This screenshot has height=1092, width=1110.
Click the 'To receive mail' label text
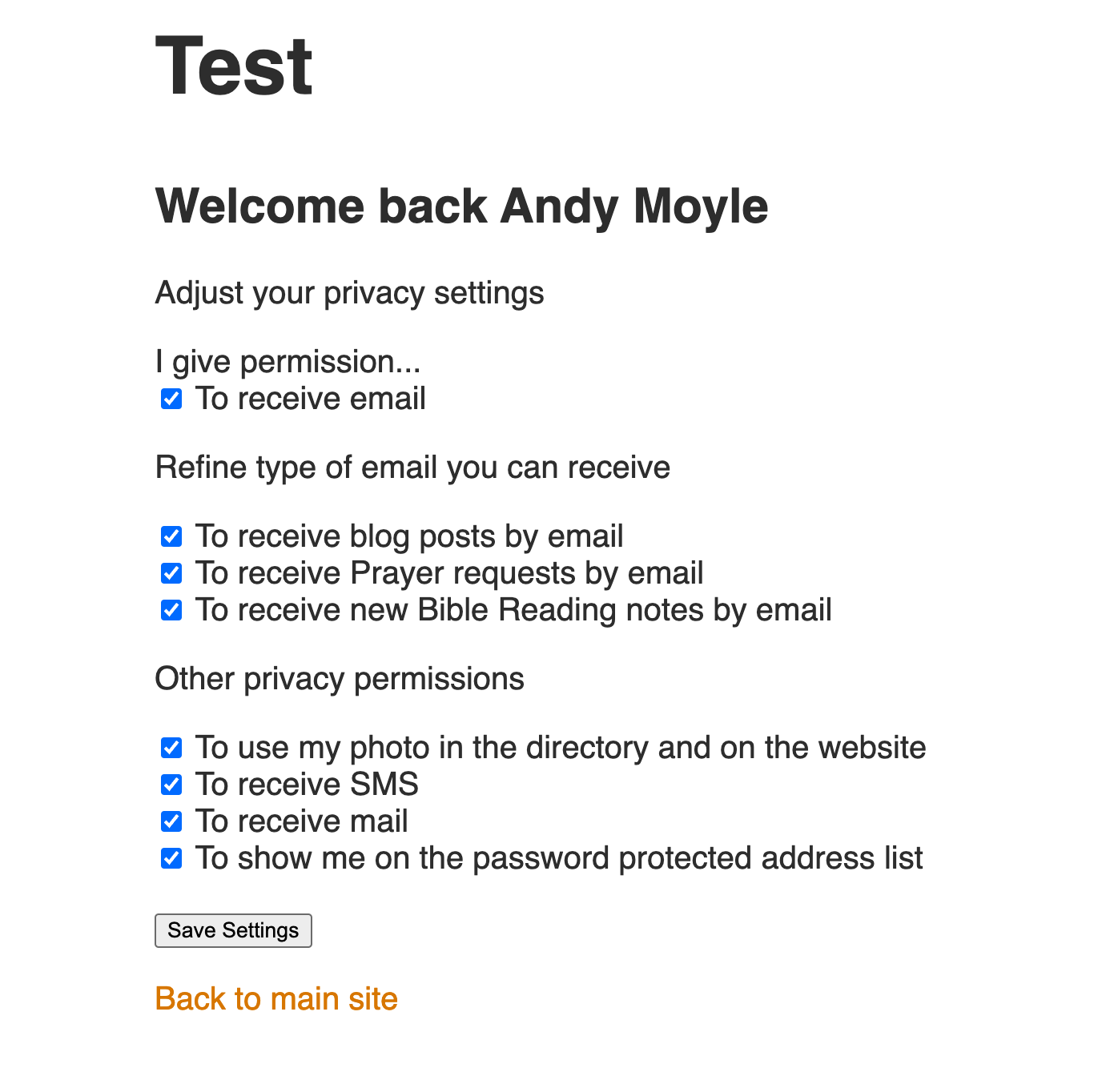[302, 821]
